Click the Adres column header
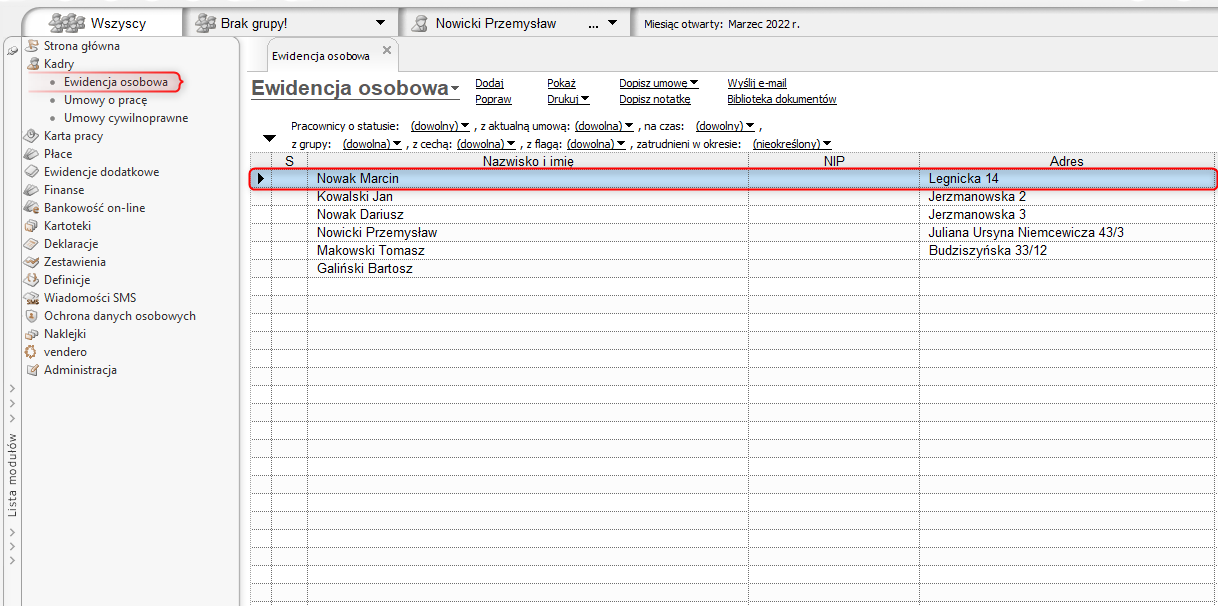 1067,161
